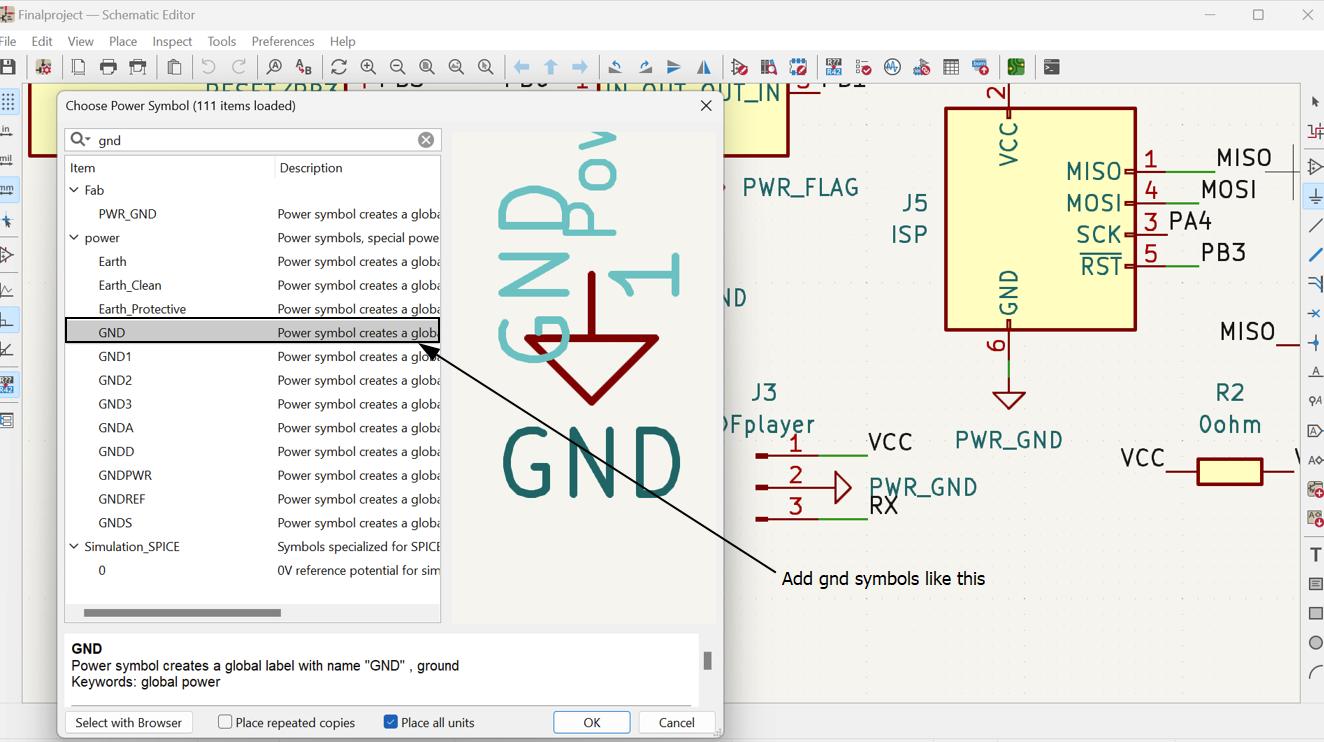Open Find tool in the toolbar

point(274,67)
